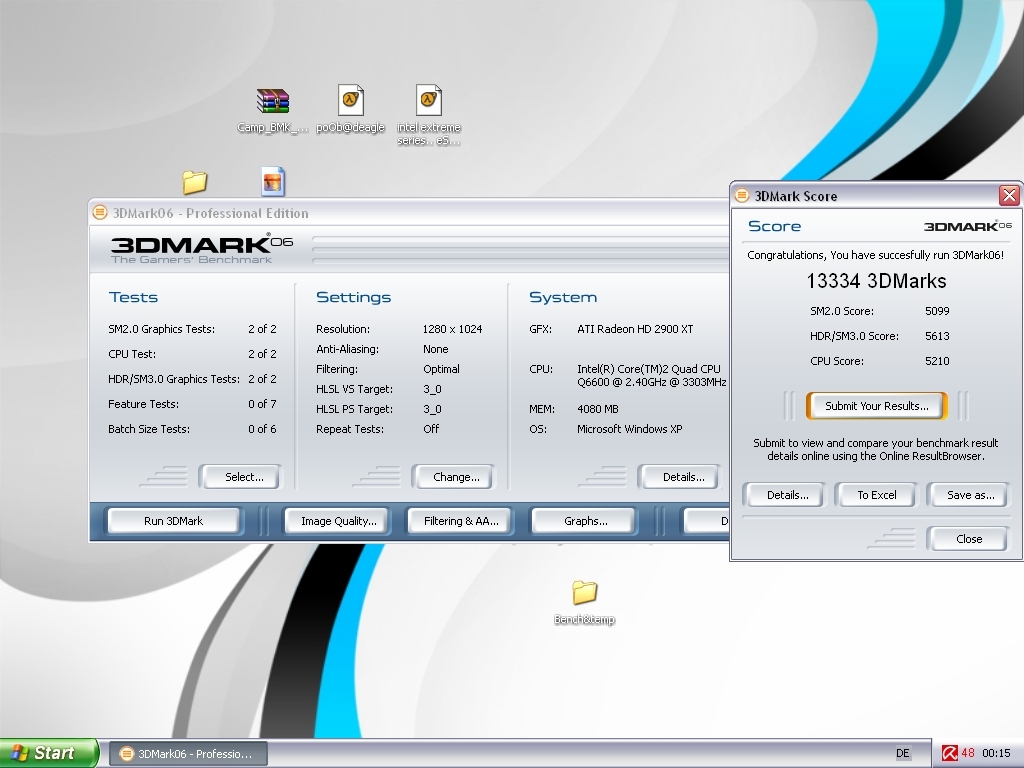The width and height of the screenshot is (1024, 768).
Task: Click the CPU Test count 2 of 2
Action: click(x=262, y=353)
